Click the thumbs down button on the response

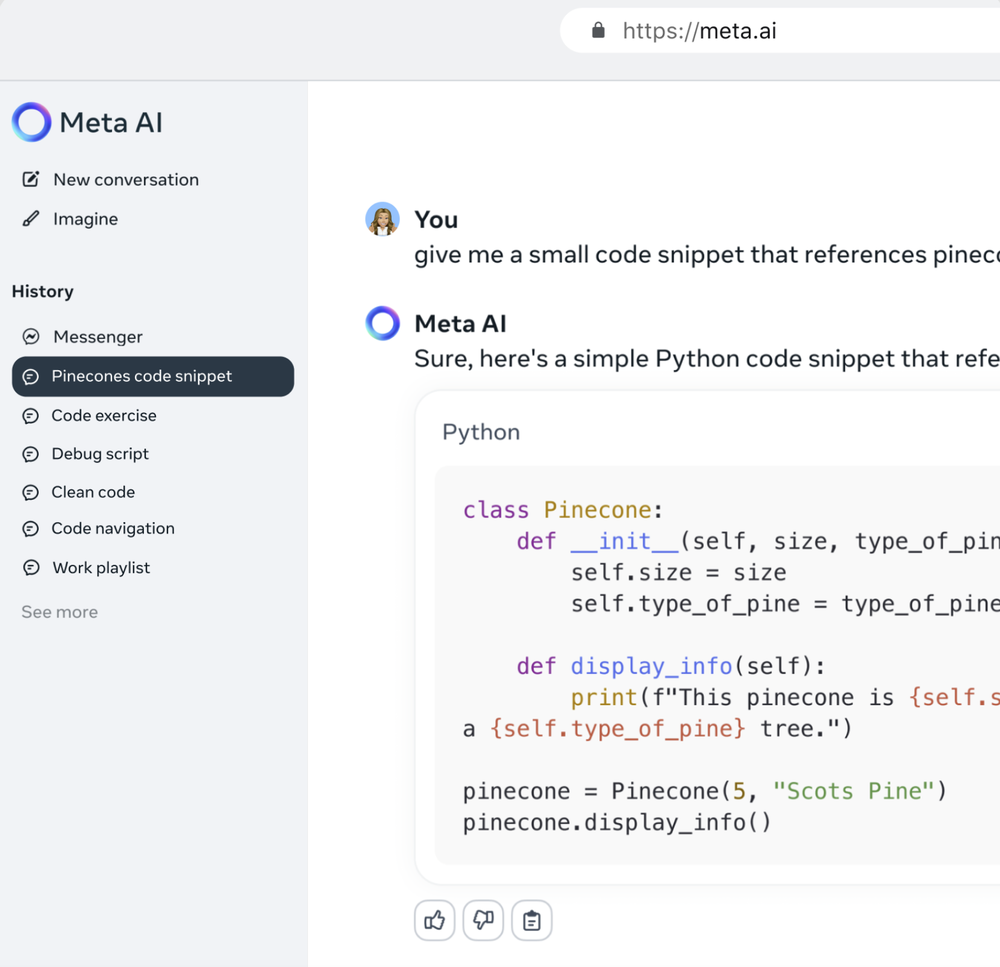coord(483,920)
